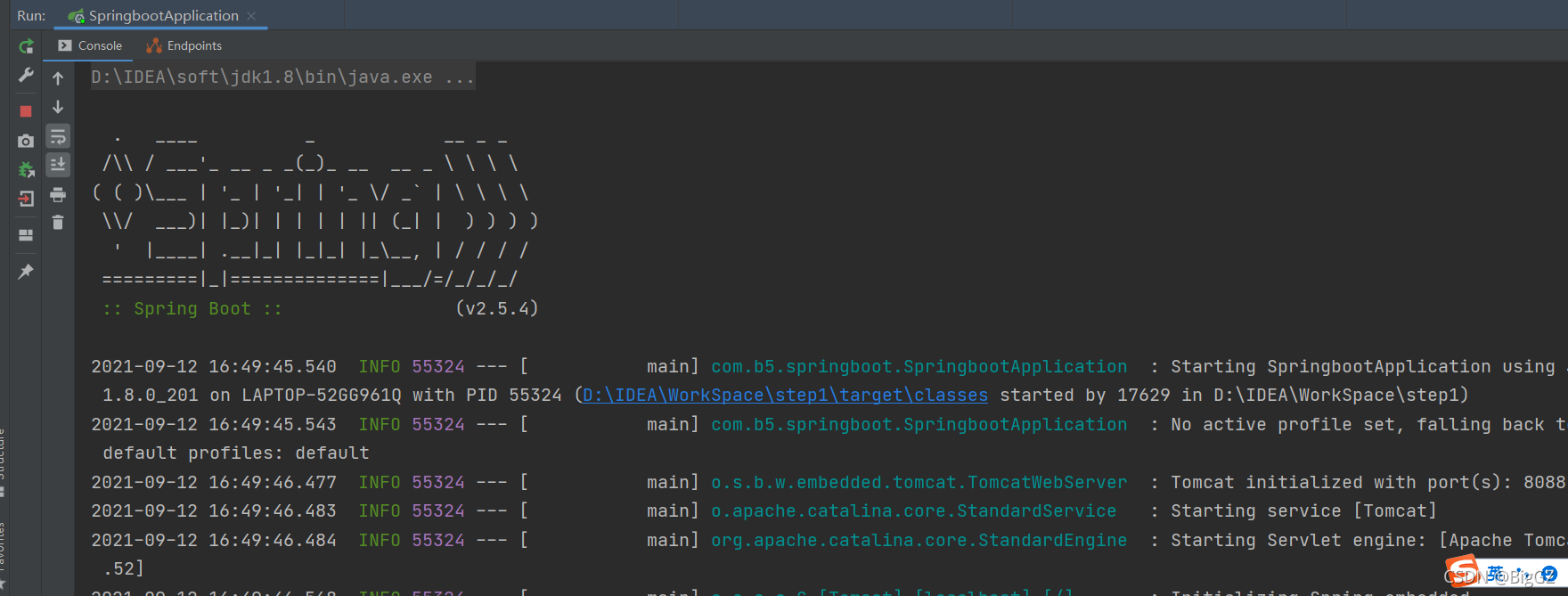This screenshot has width=1568, height=596.
Task: Stop the running application with red square
Action: tap(26, 111)
